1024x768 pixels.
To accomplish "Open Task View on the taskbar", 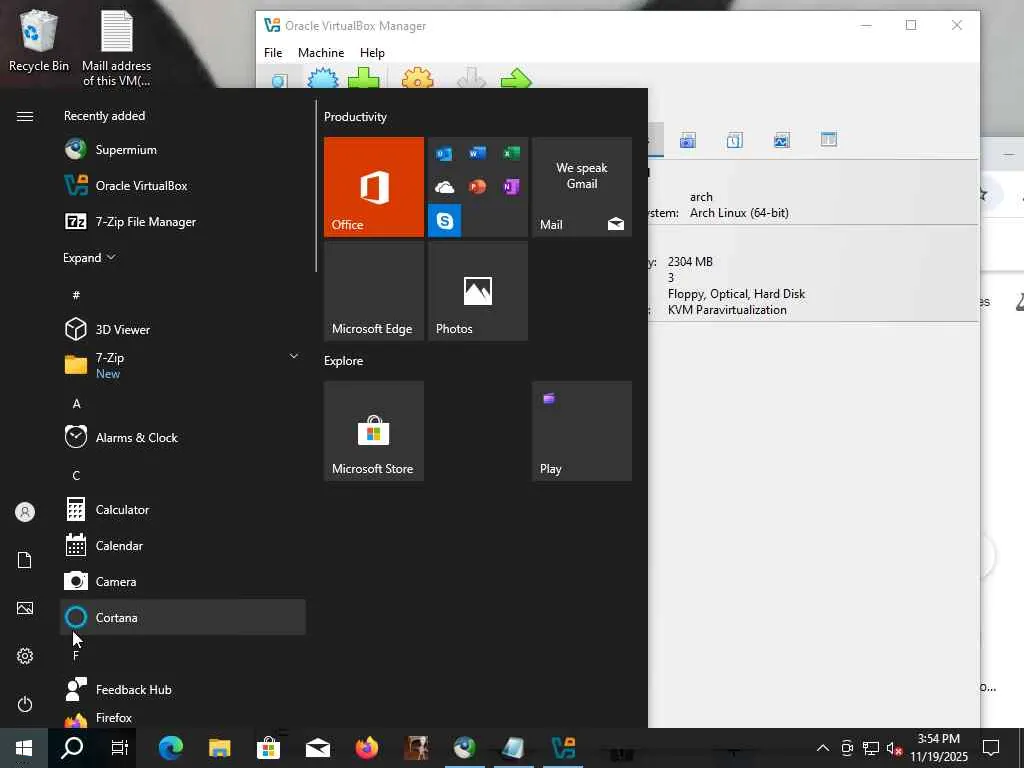I will pos(120,748).
